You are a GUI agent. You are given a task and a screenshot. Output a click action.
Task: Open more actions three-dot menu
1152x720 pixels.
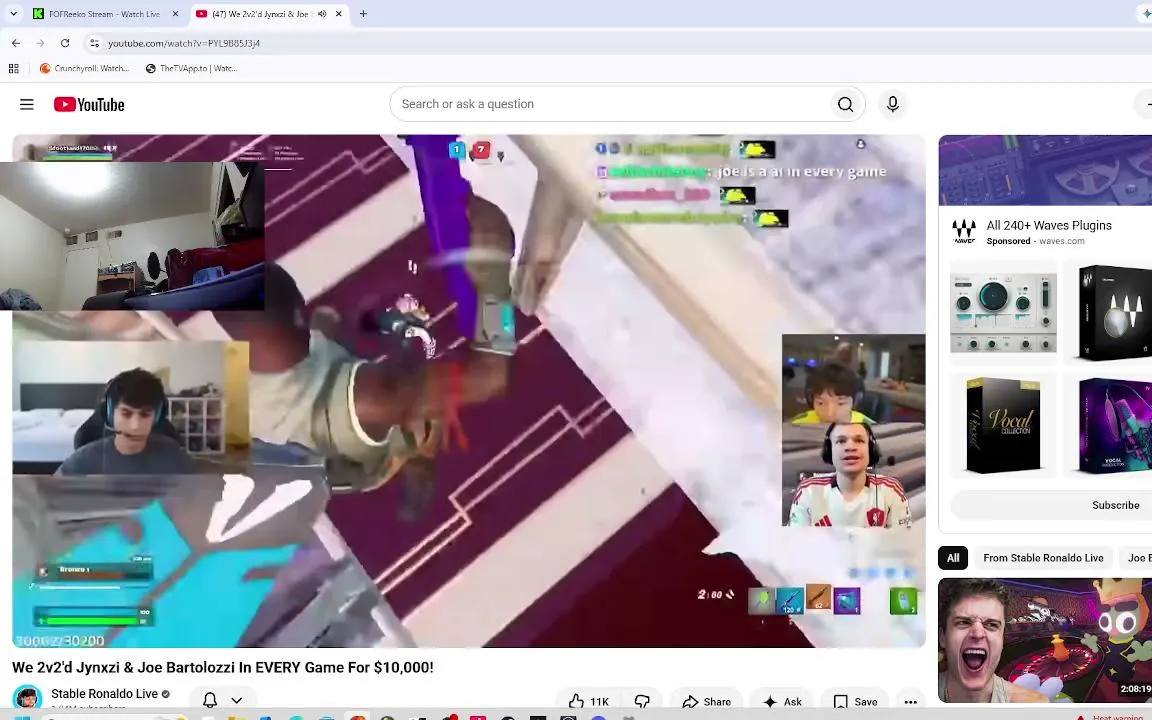point(910,702)
